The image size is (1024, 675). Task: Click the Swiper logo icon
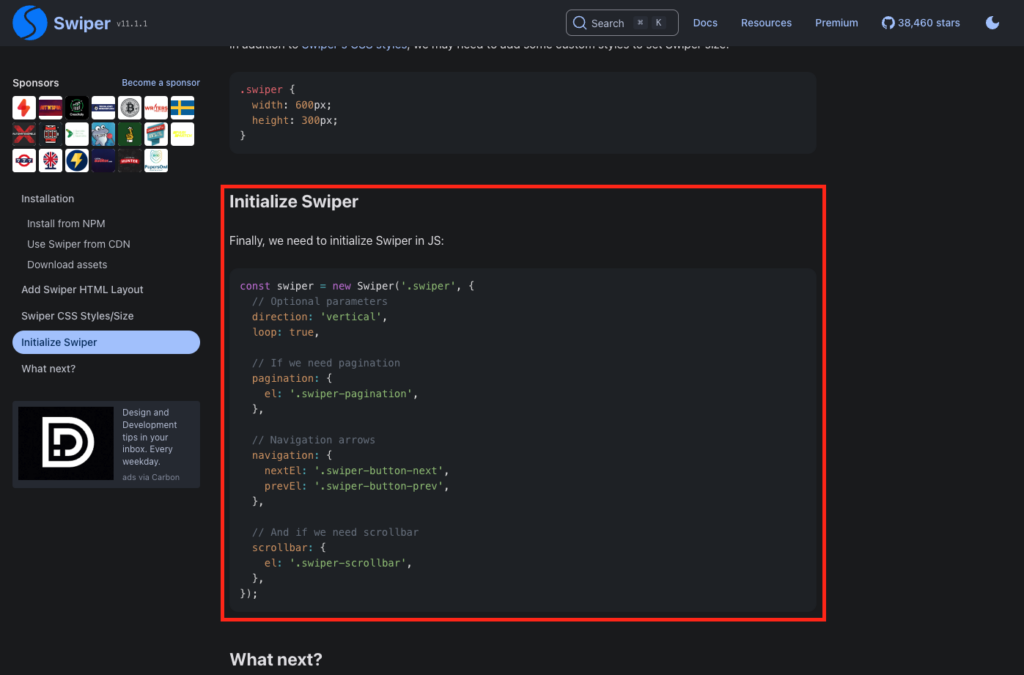[x=30, y=23]
